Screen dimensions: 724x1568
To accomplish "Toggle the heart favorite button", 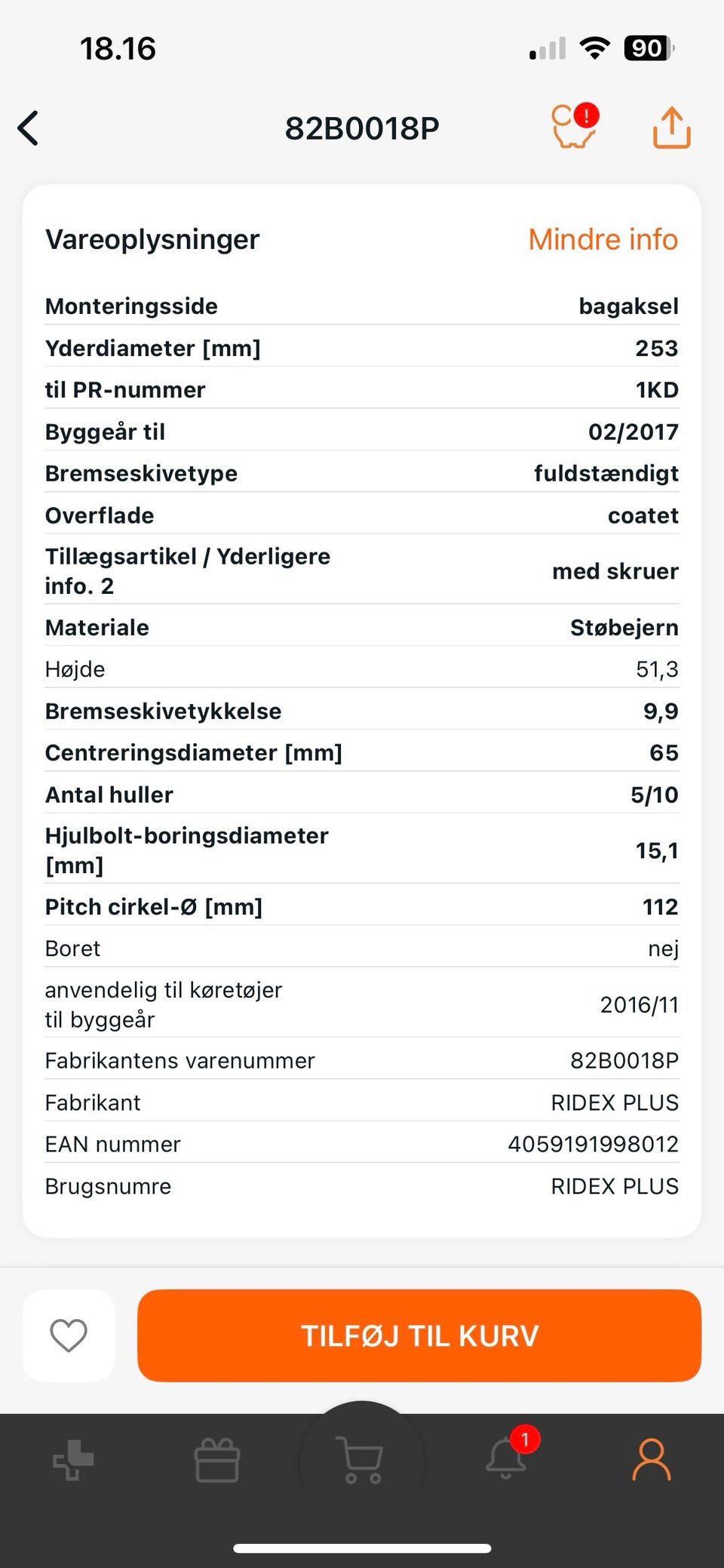I will pos(69,1336).
